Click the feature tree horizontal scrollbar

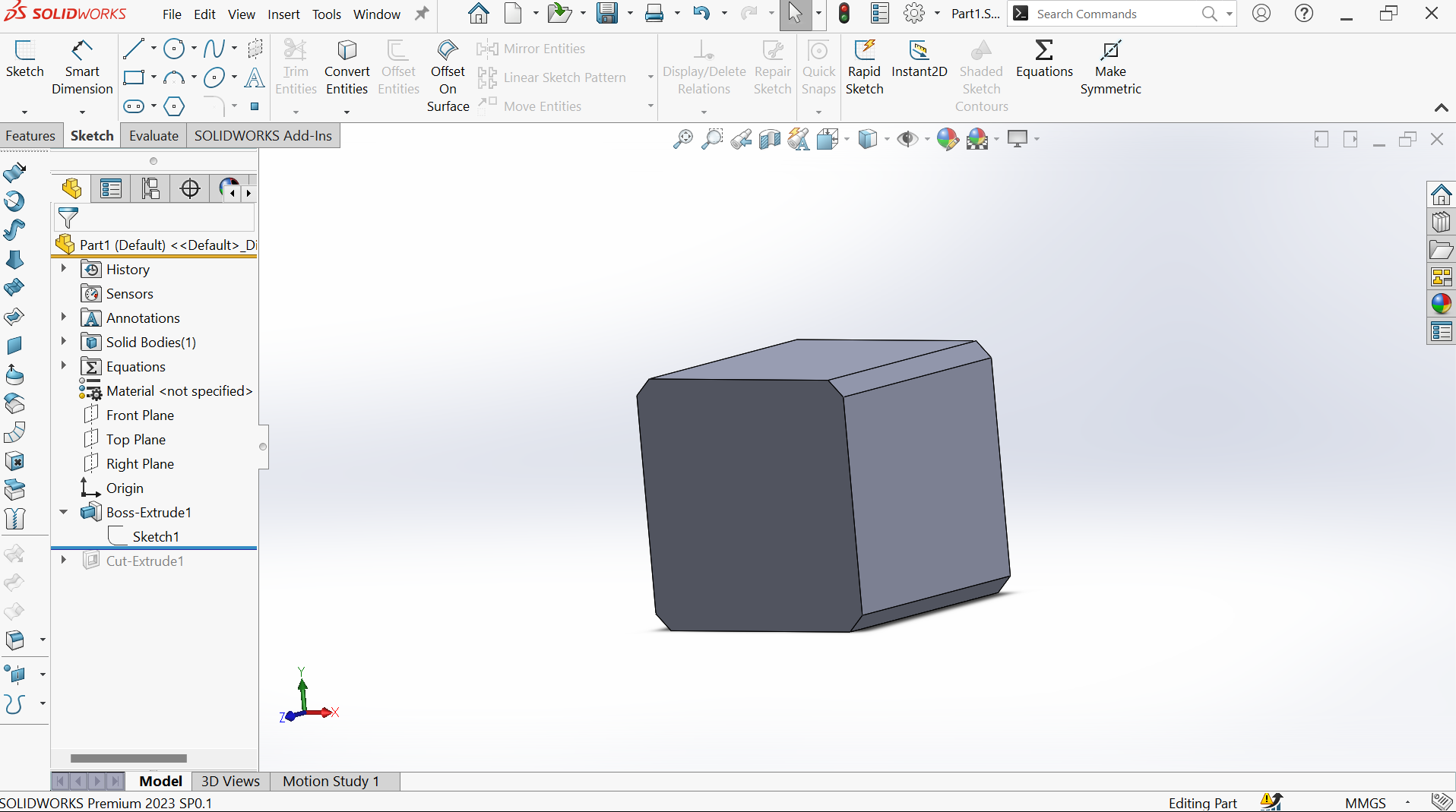pyautogui.click(x=128, y=758)
